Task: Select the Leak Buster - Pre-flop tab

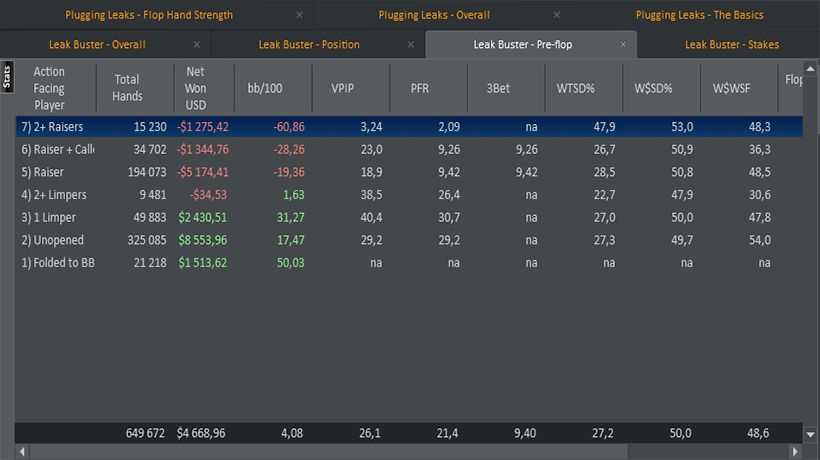Action: 522,44
